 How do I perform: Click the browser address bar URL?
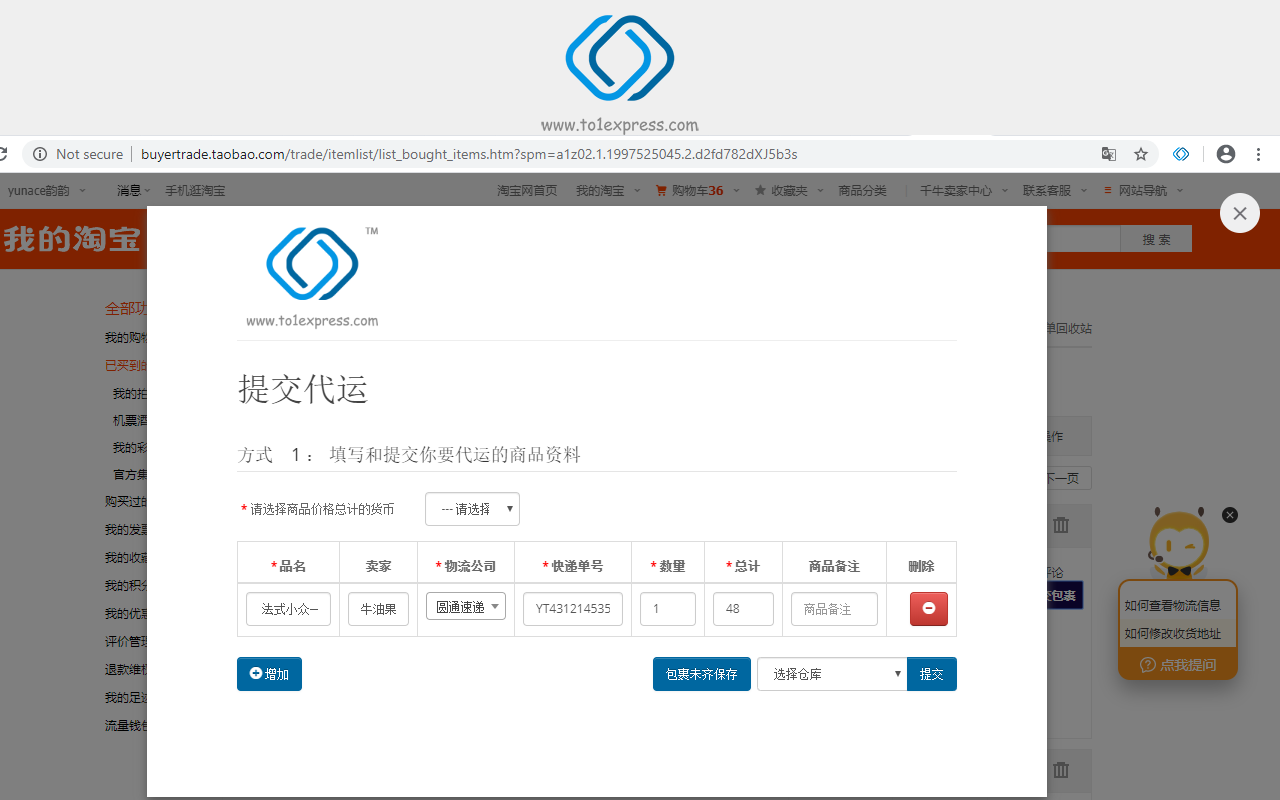coord(469,154)
